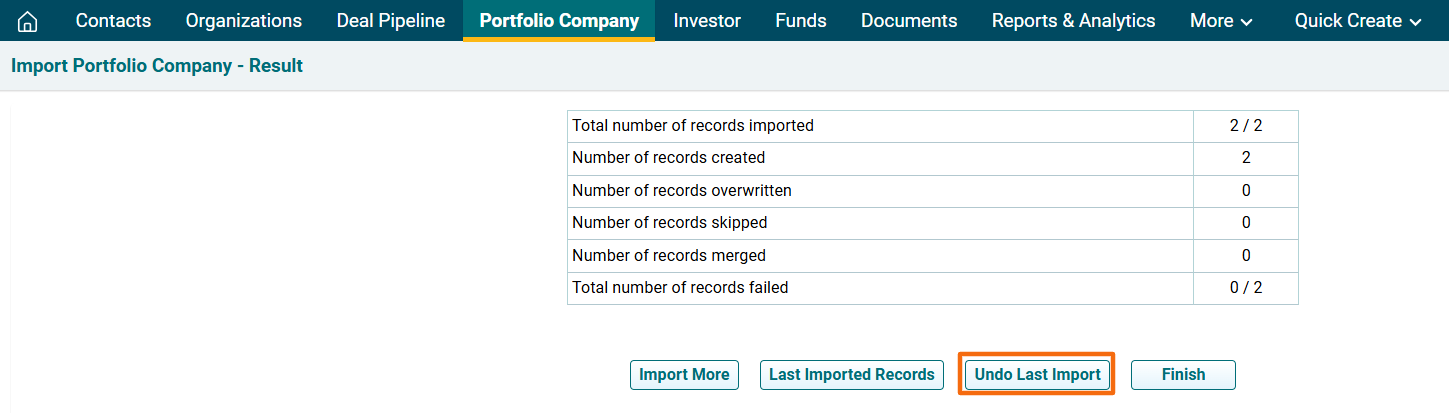Image resolution: width=1449 pixels, height=413 pixels.
Task: Open the Deal Pipeline section
Action: 391,21
